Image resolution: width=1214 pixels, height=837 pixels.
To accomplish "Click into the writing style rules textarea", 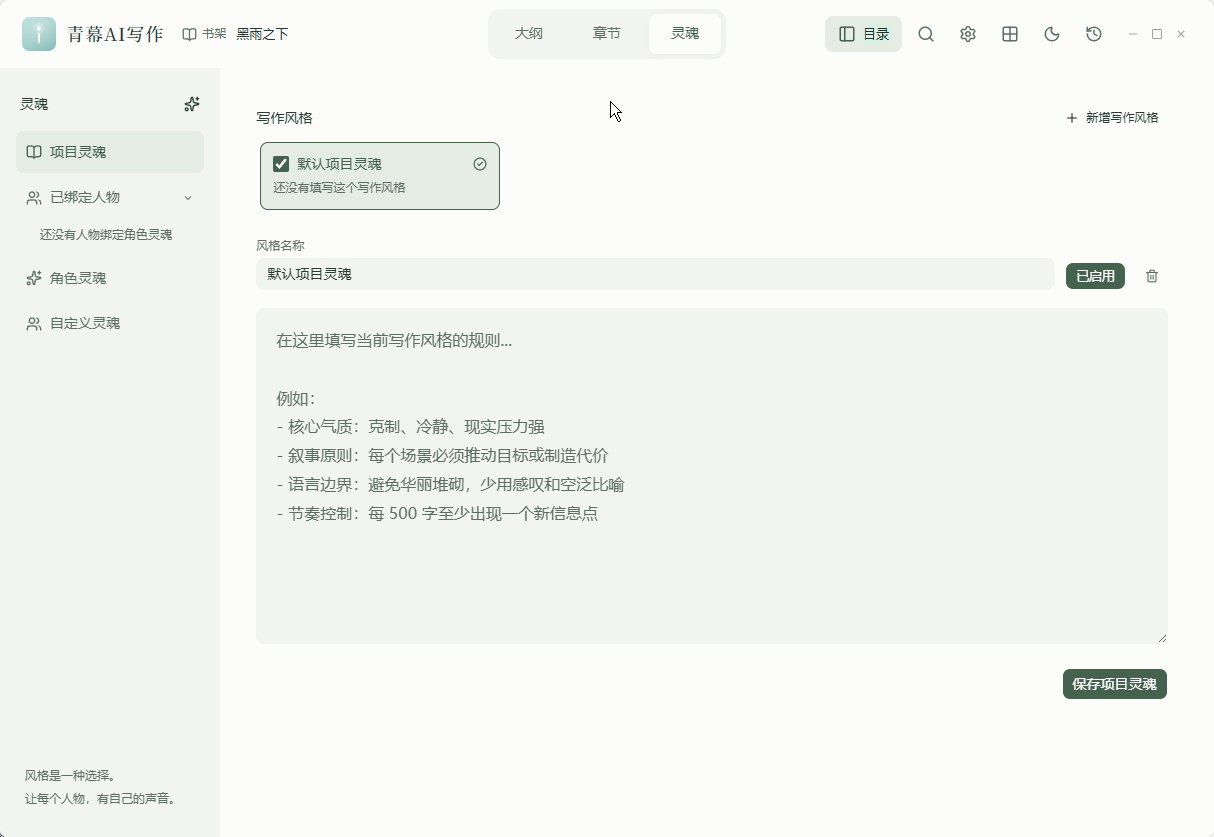I will pyautogui.click(x=711, y=476).
